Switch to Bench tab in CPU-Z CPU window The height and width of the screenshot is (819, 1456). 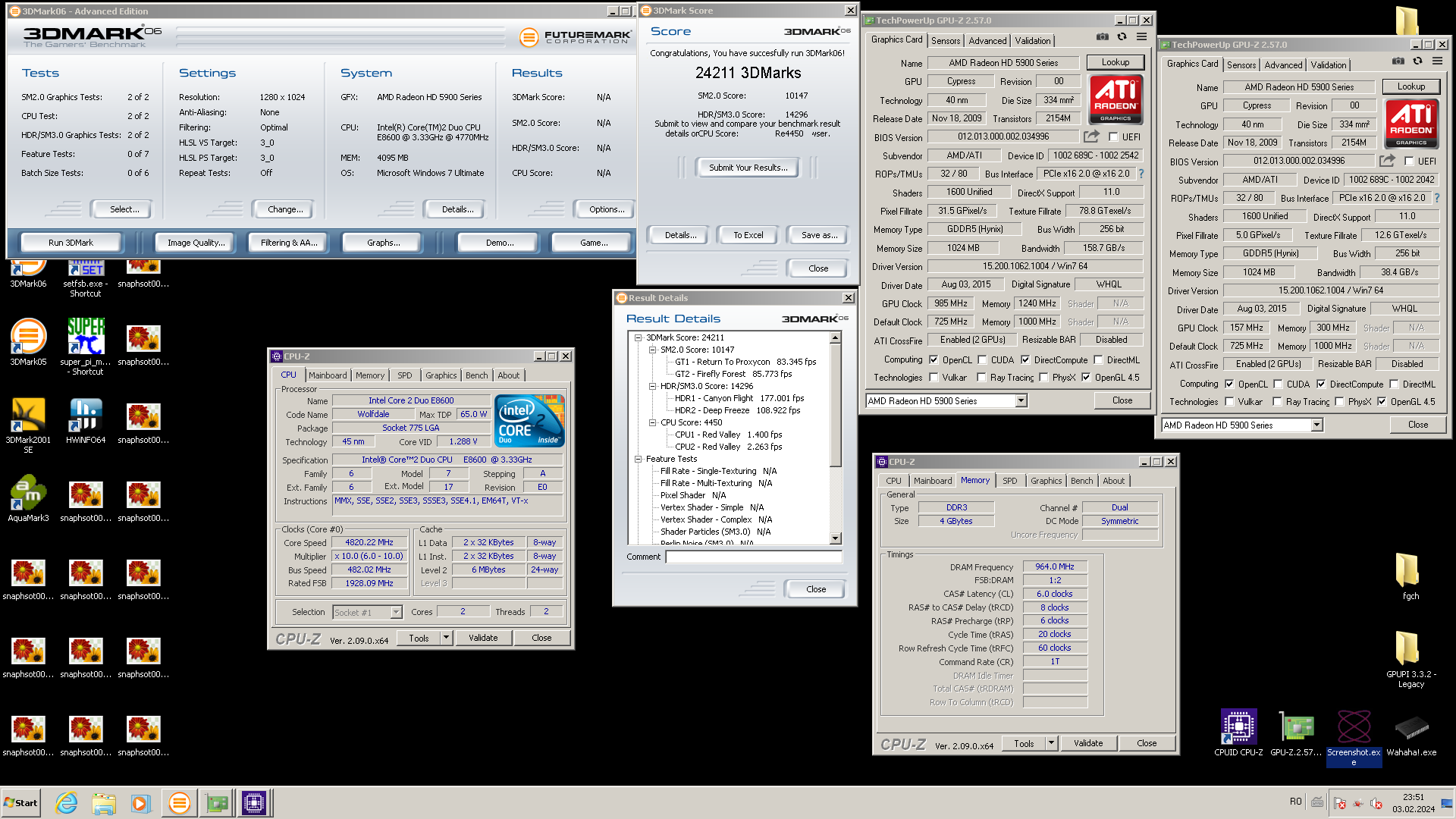(x=477, y=375)
